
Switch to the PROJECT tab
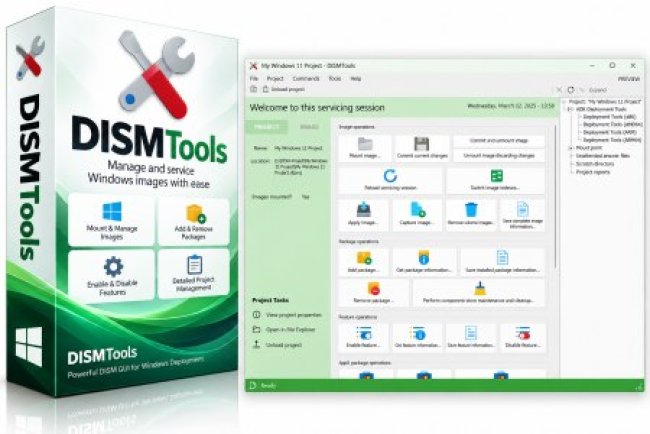pyautogui.click(x=267, y=127)
